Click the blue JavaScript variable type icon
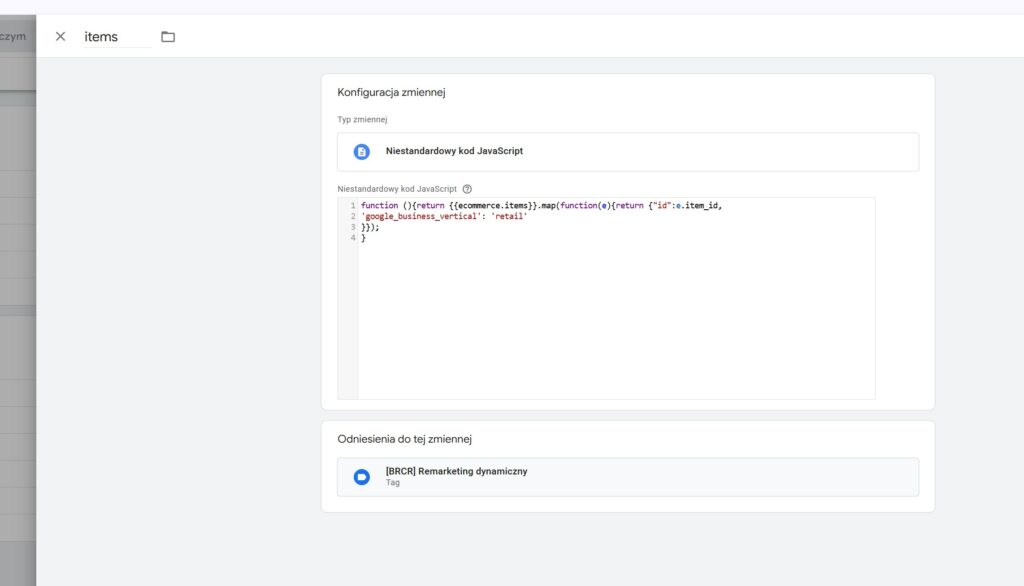The width and height of the screenshot is (1024, 586). pyautogui.click(x=362, y=152)
